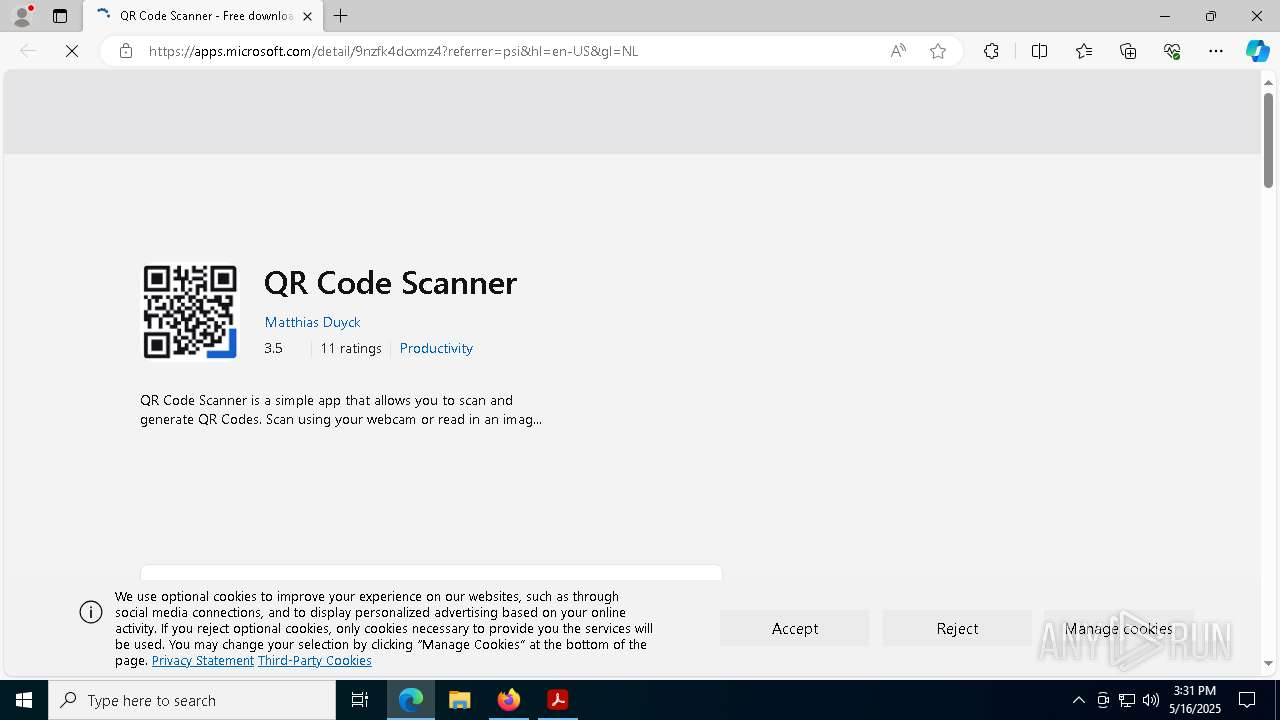Image resolution: width=1280 pixels, height=720 pixels.
Task: Open the notification center
Action: [1247, 700]
